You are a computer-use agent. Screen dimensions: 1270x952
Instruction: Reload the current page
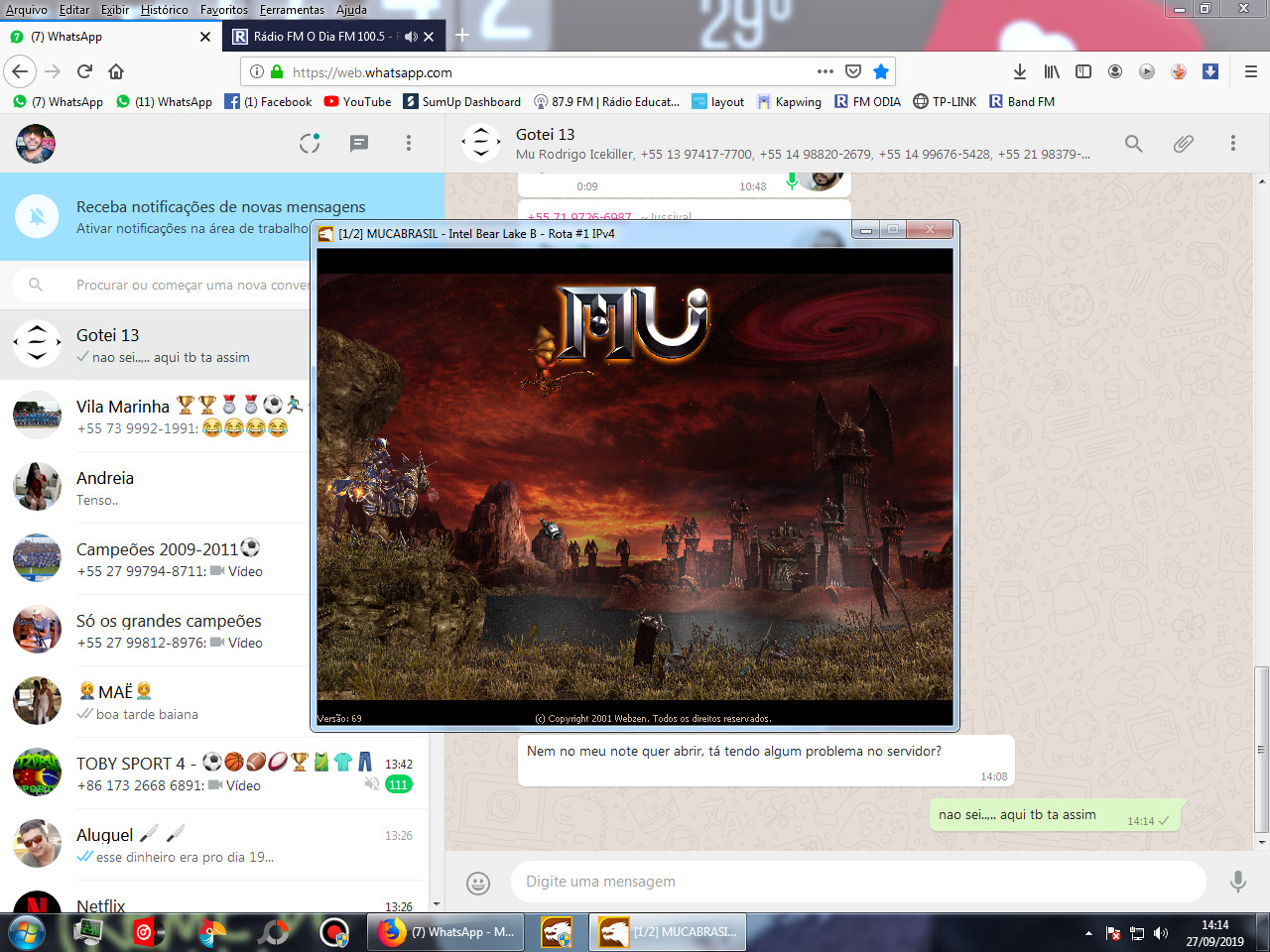84,71
